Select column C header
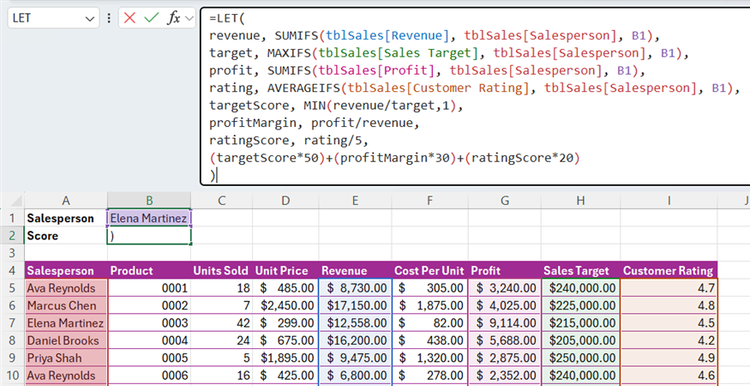The width and height of the screenshot is (750, 386). 221,200
